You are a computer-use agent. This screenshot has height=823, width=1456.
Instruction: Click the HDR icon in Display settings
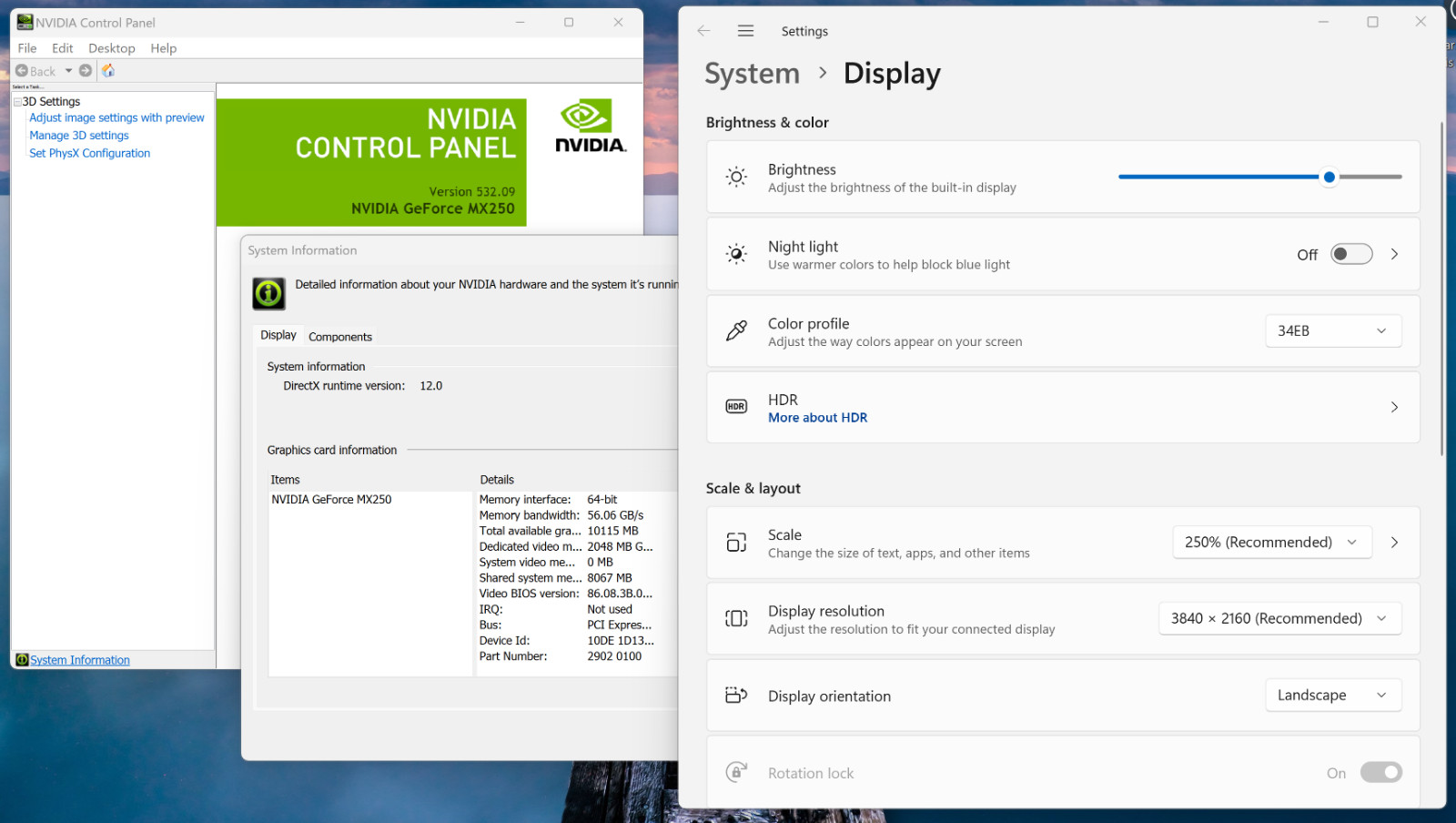[736, 407]
